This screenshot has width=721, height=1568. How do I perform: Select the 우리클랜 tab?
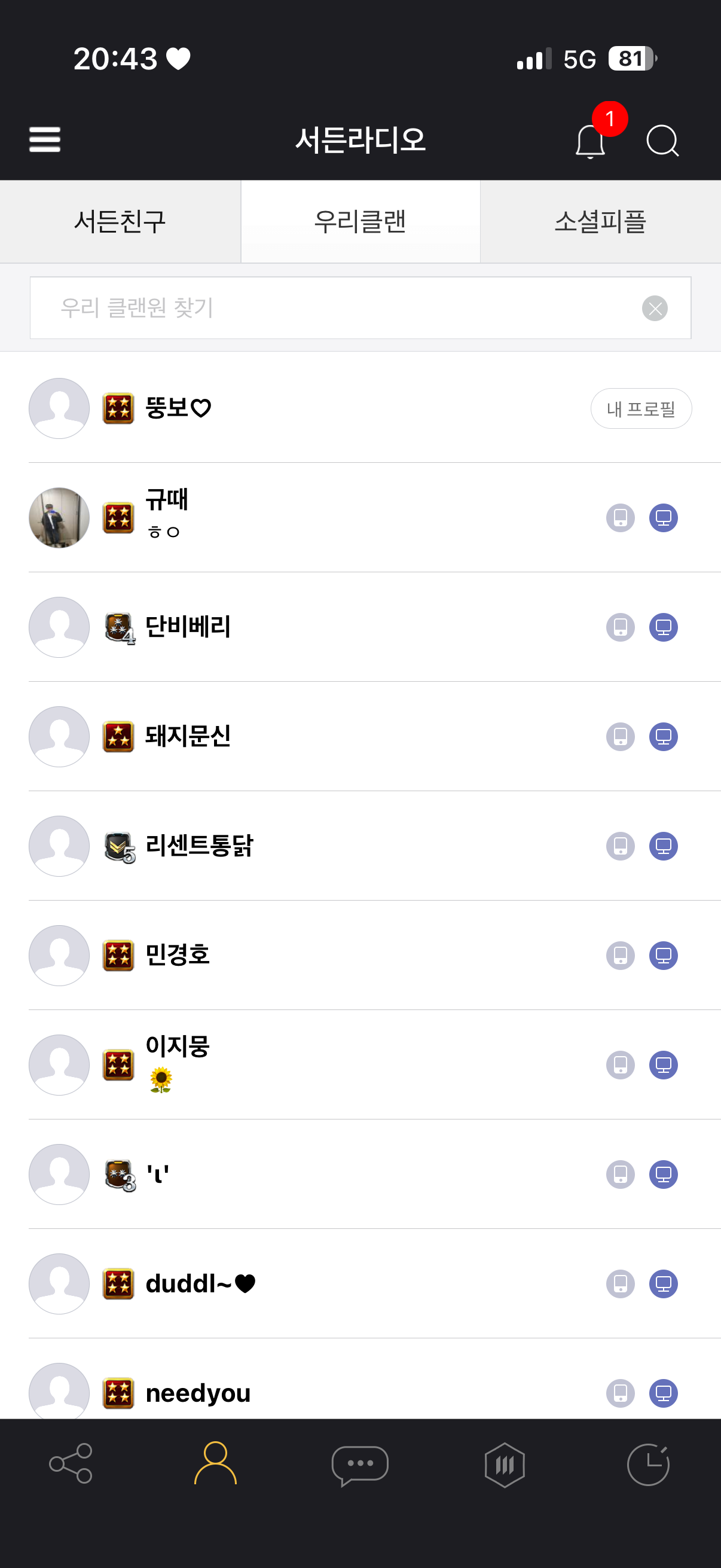tap(360, 221)
